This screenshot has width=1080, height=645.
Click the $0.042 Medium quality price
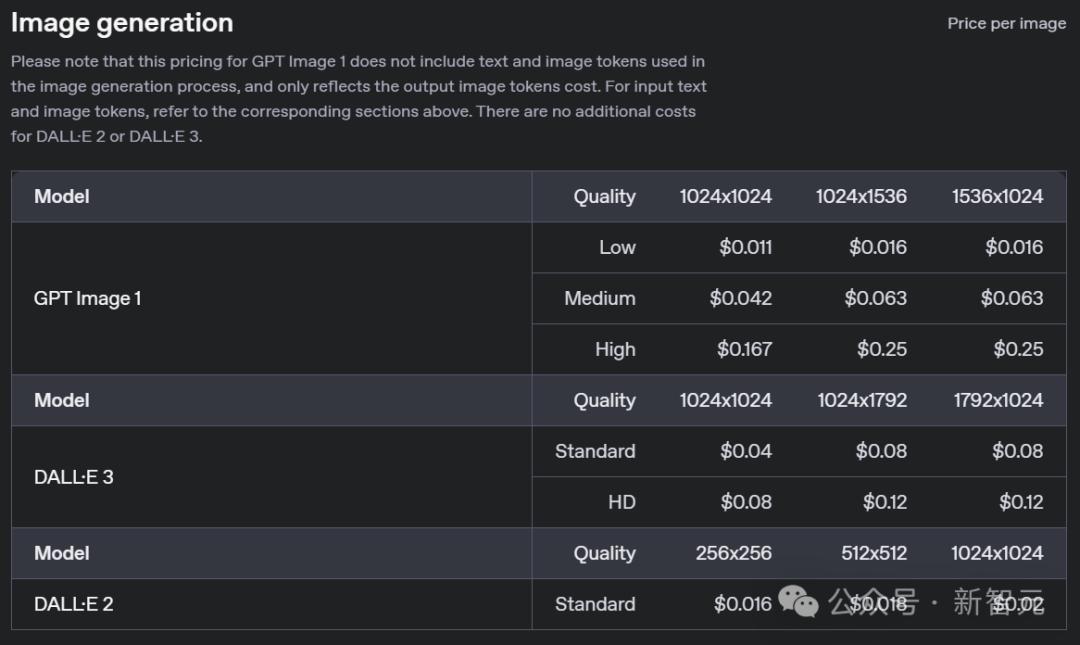[740, 298]
